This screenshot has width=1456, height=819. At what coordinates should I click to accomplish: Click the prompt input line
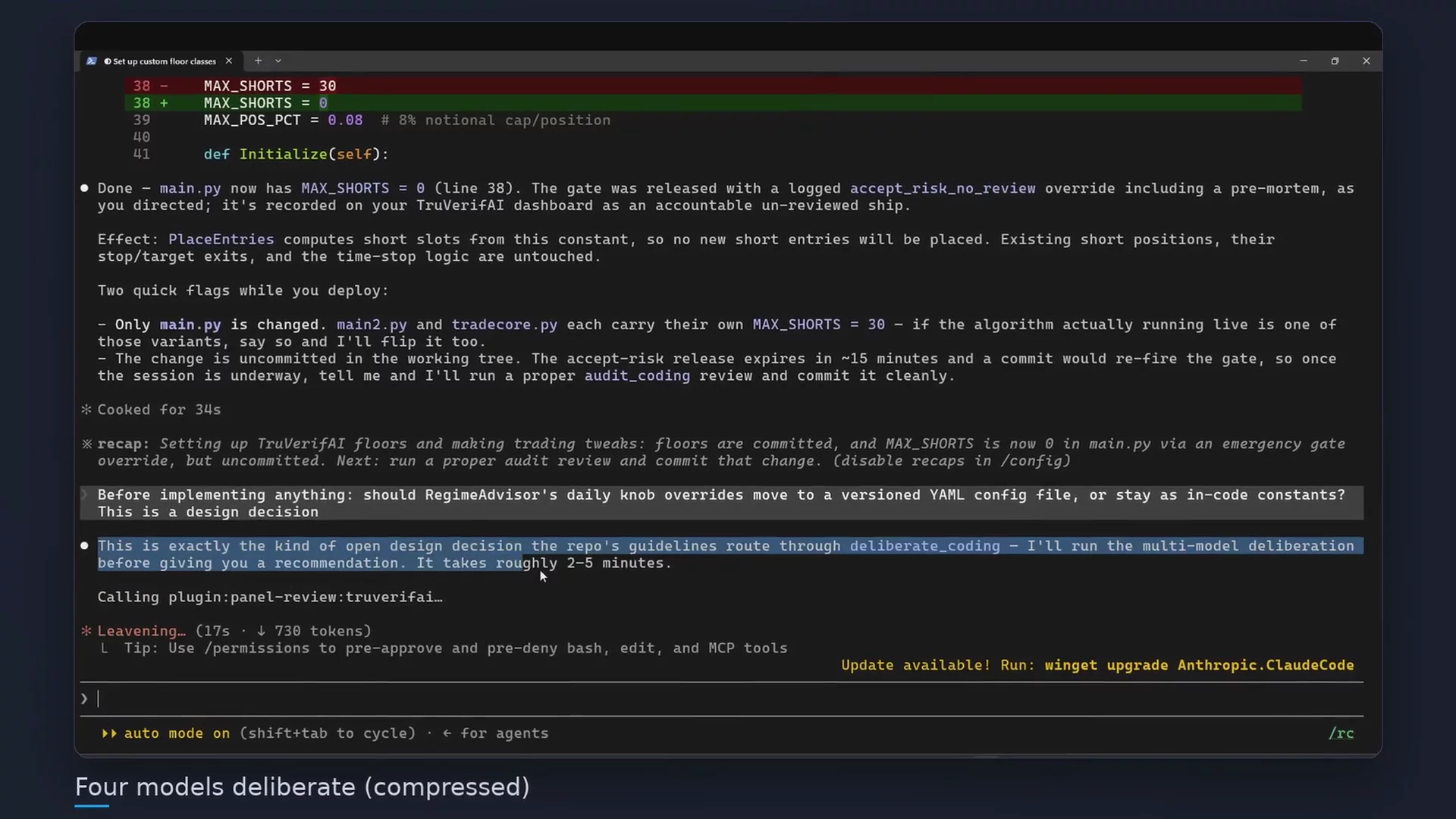point(721,698)
